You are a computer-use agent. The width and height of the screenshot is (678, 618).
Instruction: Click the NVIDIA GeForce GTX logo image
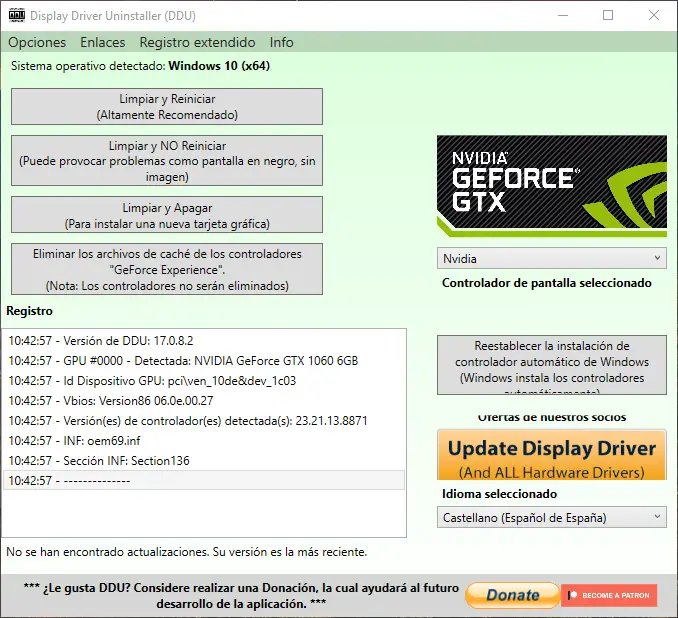tap(552, 186)
